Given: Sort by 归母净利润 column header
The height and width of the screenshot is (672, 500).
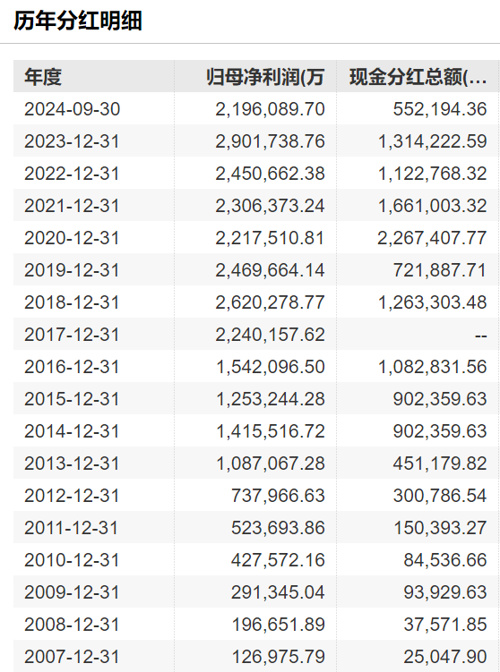Looking at the screenshot, I should tap(265, 77).
